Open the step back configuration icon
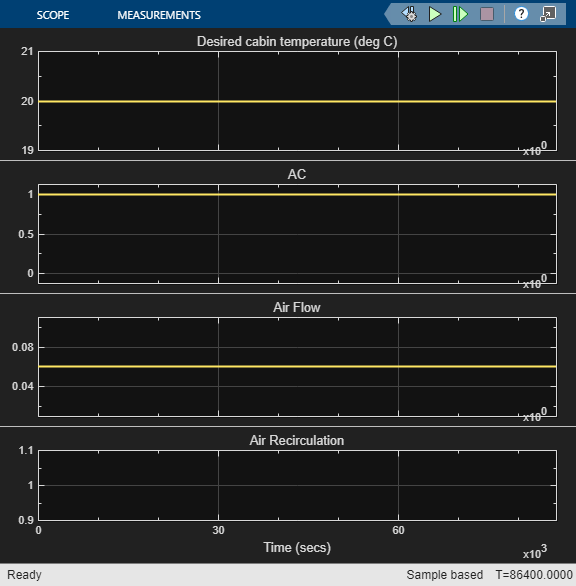This screenshot has width=576, height=586. coord(410,14)
